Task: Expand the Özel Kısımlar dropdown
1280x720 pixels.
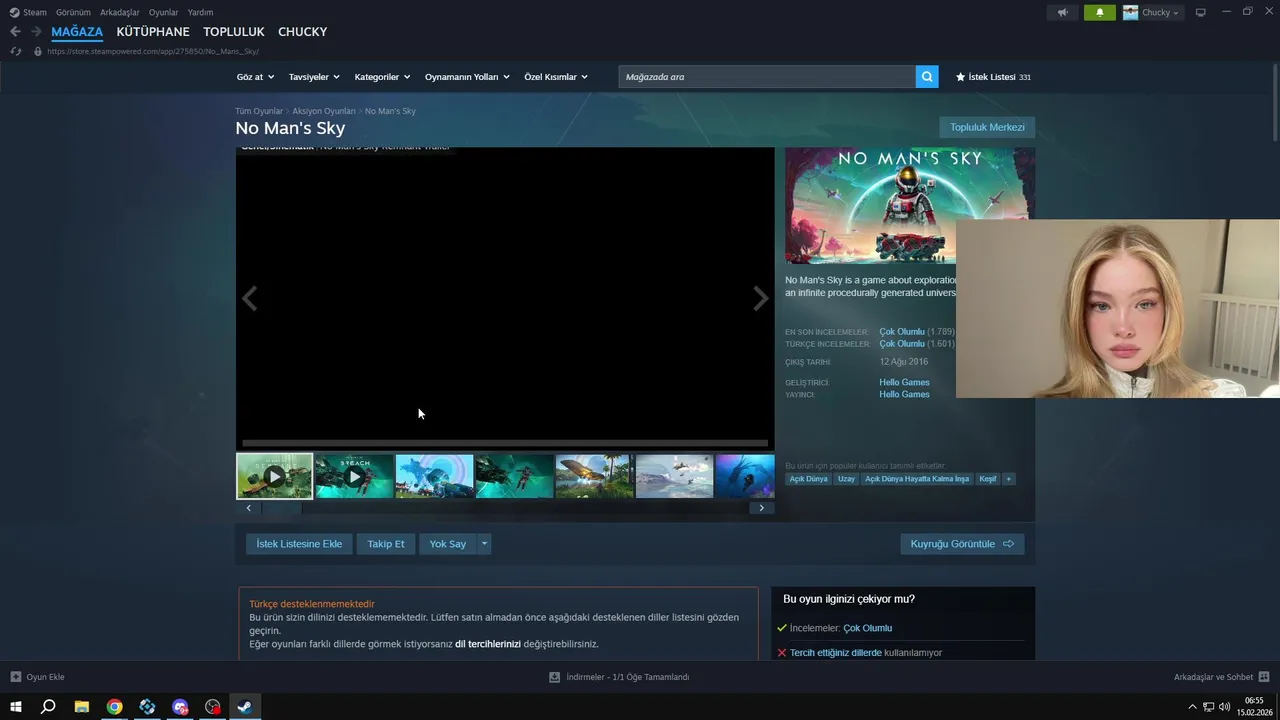Action: click(556, 77)
